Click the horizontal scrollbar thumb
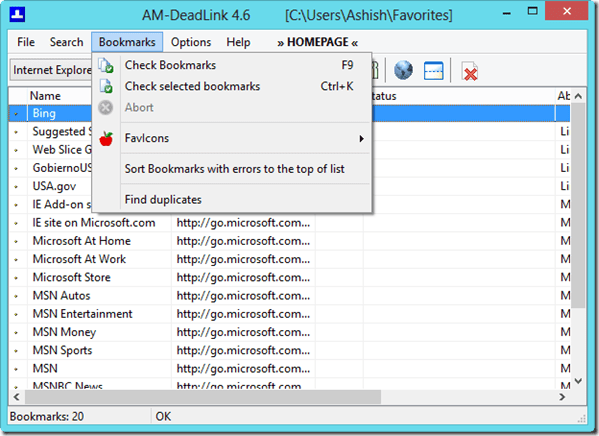 pyautogui.click(x=203, y=397)
